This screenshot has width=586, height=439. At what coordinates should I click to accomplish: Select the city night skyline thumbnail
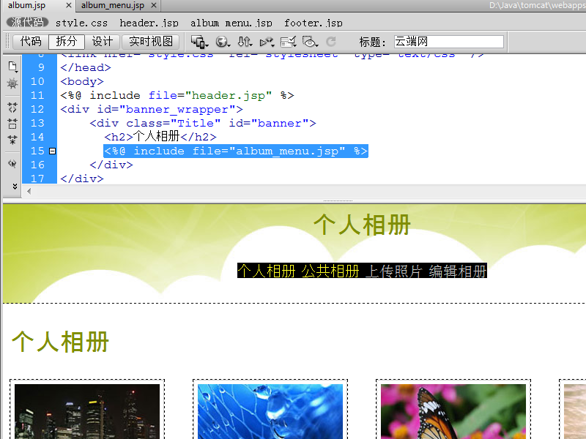pos(87,411)
